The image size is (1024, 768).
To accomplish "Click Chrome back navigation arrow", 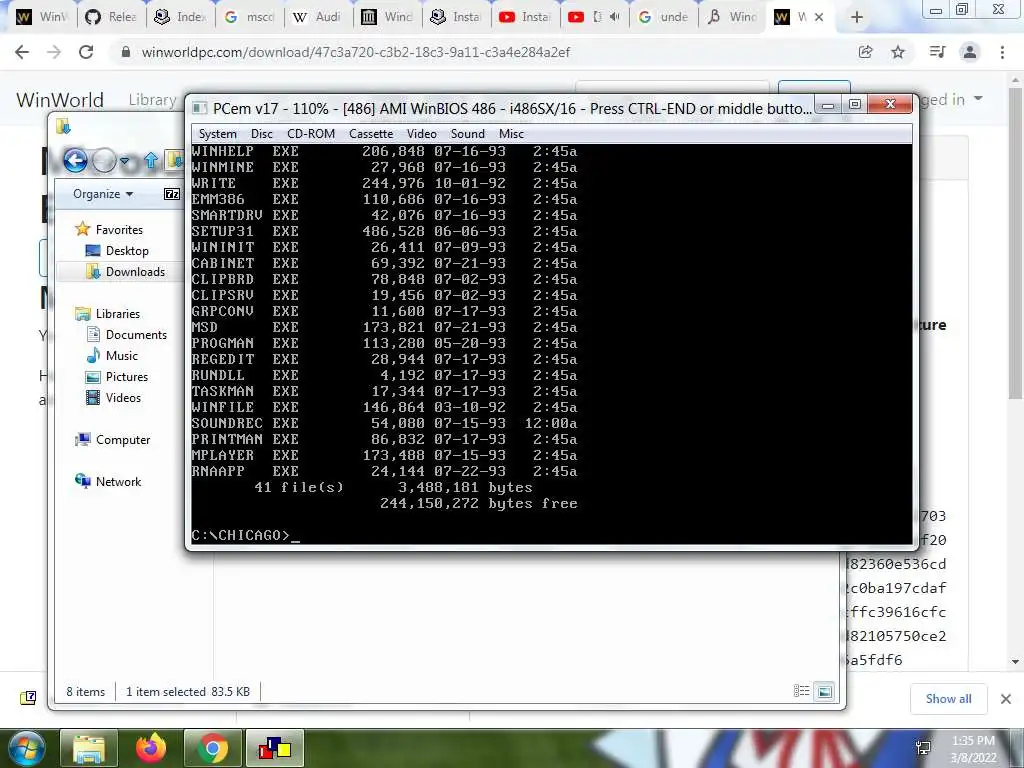I will (22, 52).
